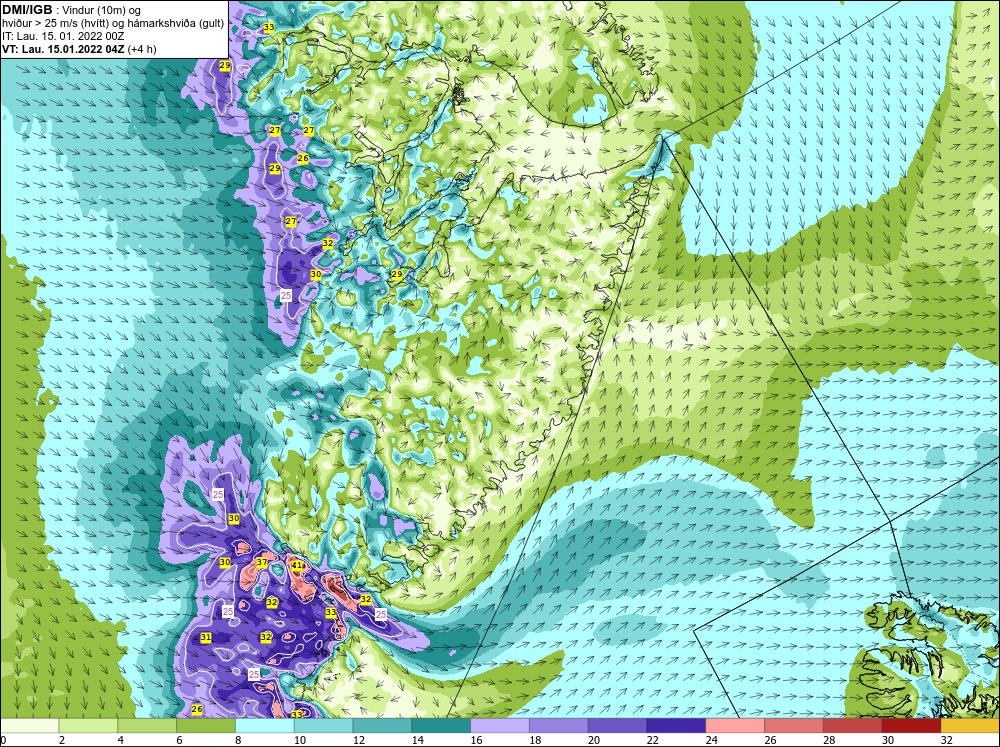Image resolution: width=1000 pixels, height=747 pixels.
Task: Choose the 22–24 m/s dark indigo legend swatch
Action: (676, 726)
